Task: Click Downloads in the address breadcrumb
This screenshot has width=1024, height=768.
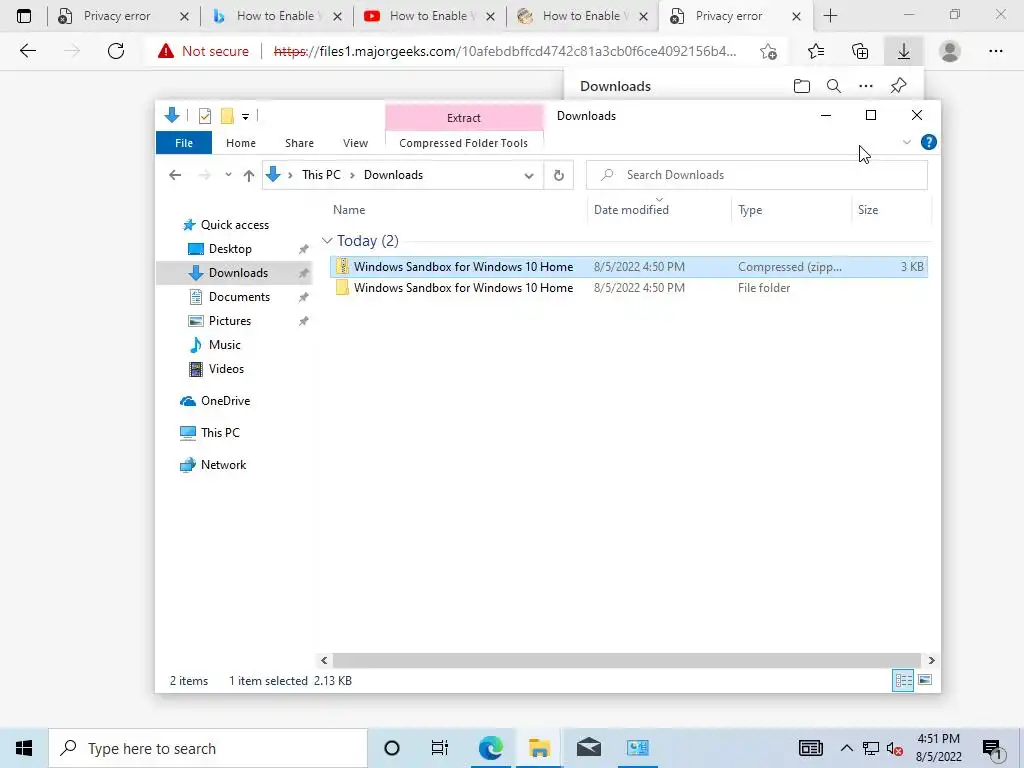Action: pyautogui.click(x=393, y=175)
